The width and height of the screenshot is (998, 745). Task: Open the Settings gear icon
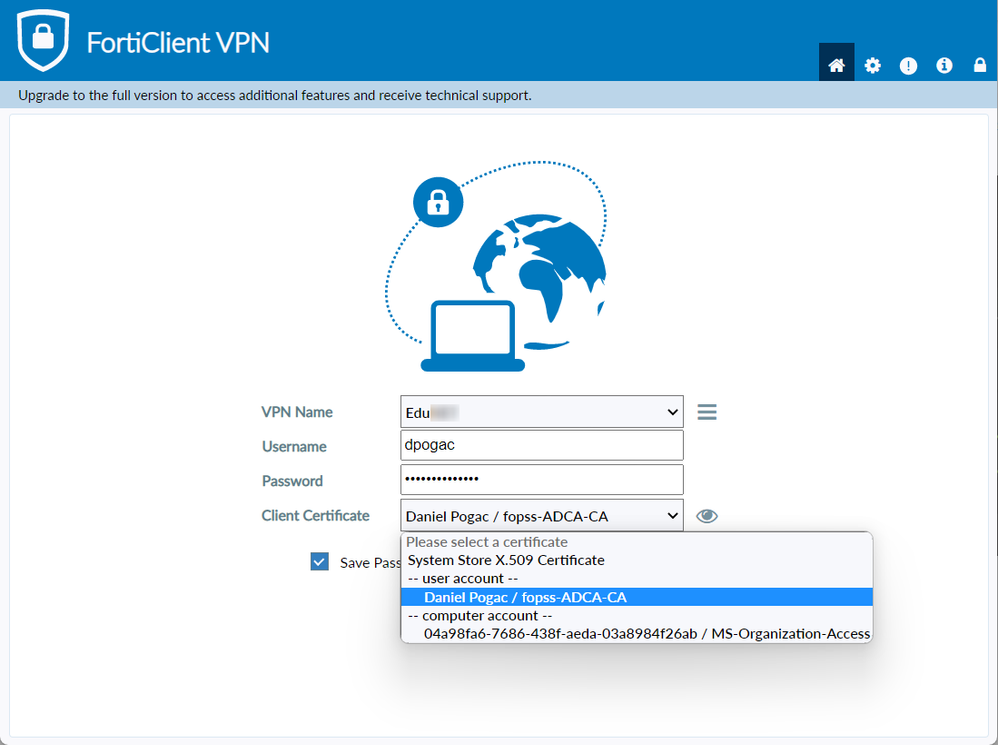[873, 65]
